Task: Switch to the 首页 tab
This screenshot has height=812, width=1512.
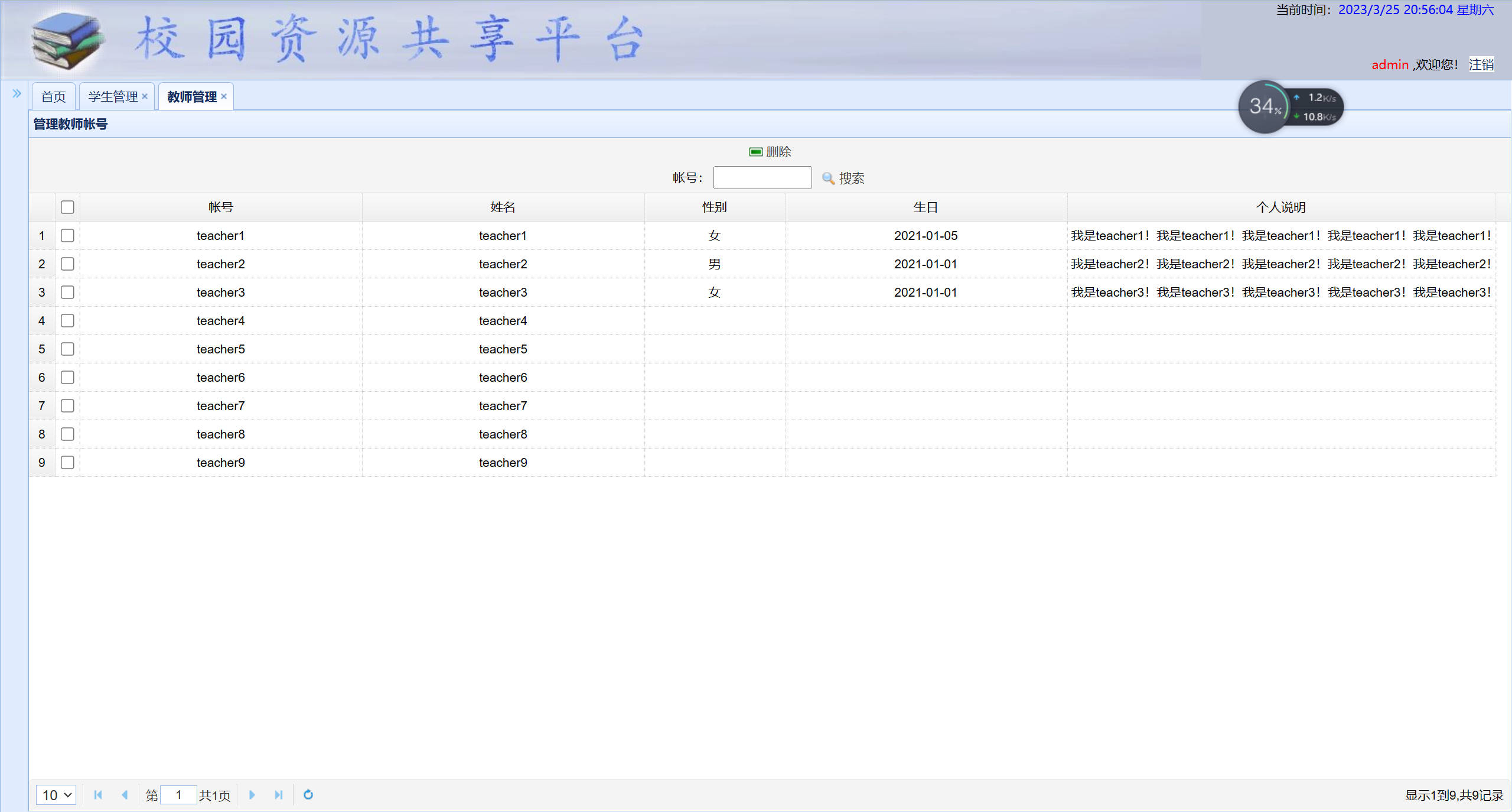Action: pos(54,96)
